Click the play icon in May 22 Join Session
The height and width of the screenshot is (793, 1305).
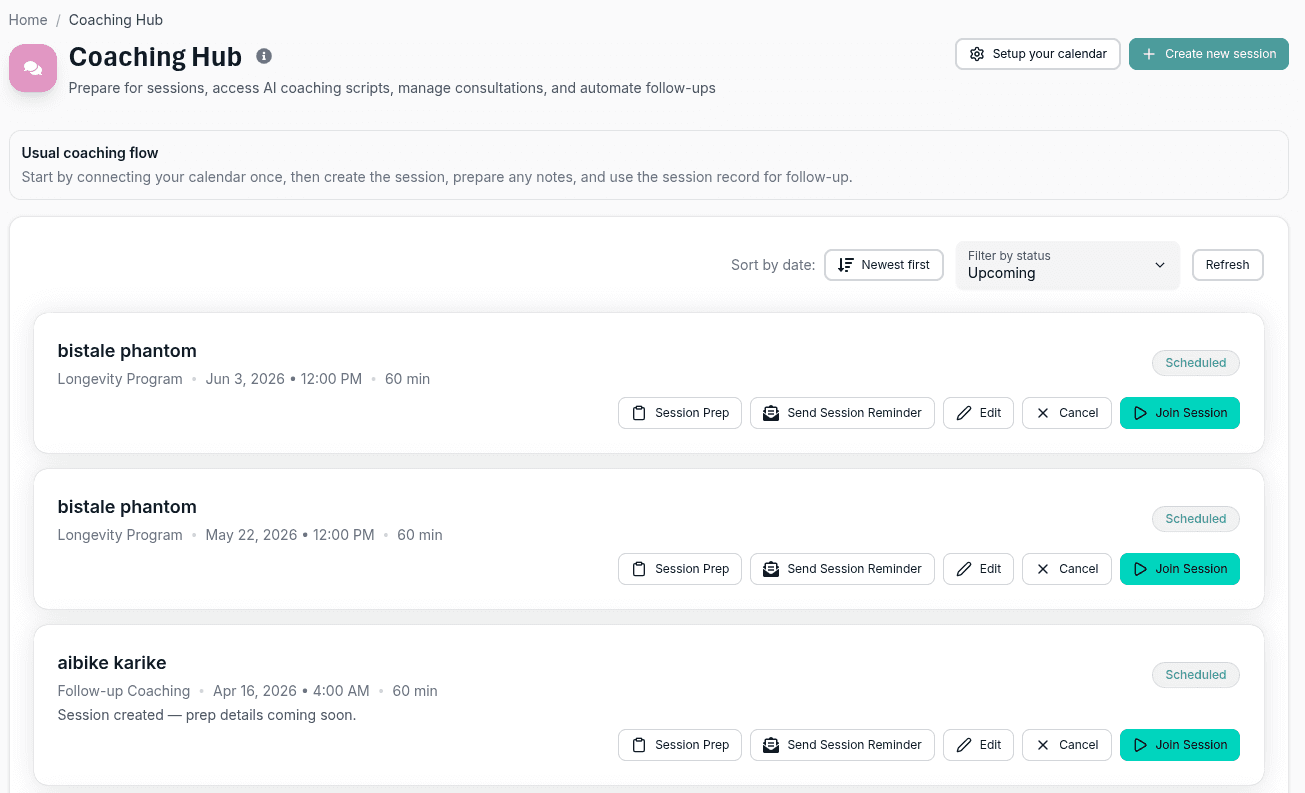pyautogui.click(x=1140, y=569)
